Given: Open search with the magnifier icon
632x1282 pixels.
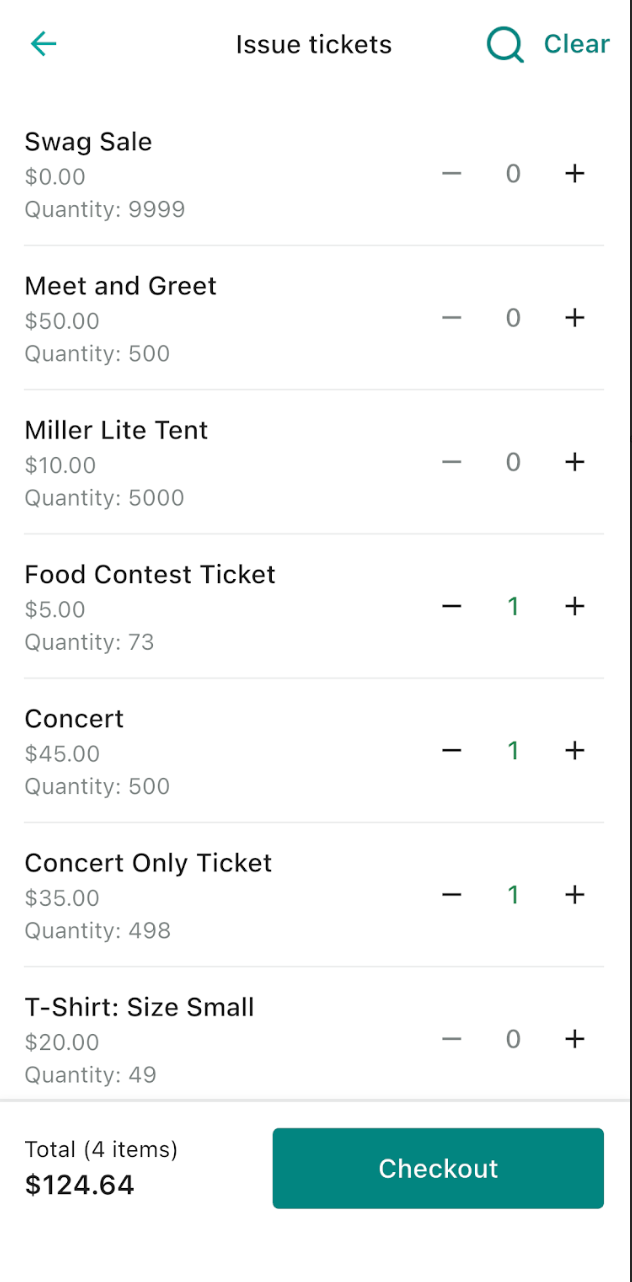Looking at the screenshot, I should [505, 45].
